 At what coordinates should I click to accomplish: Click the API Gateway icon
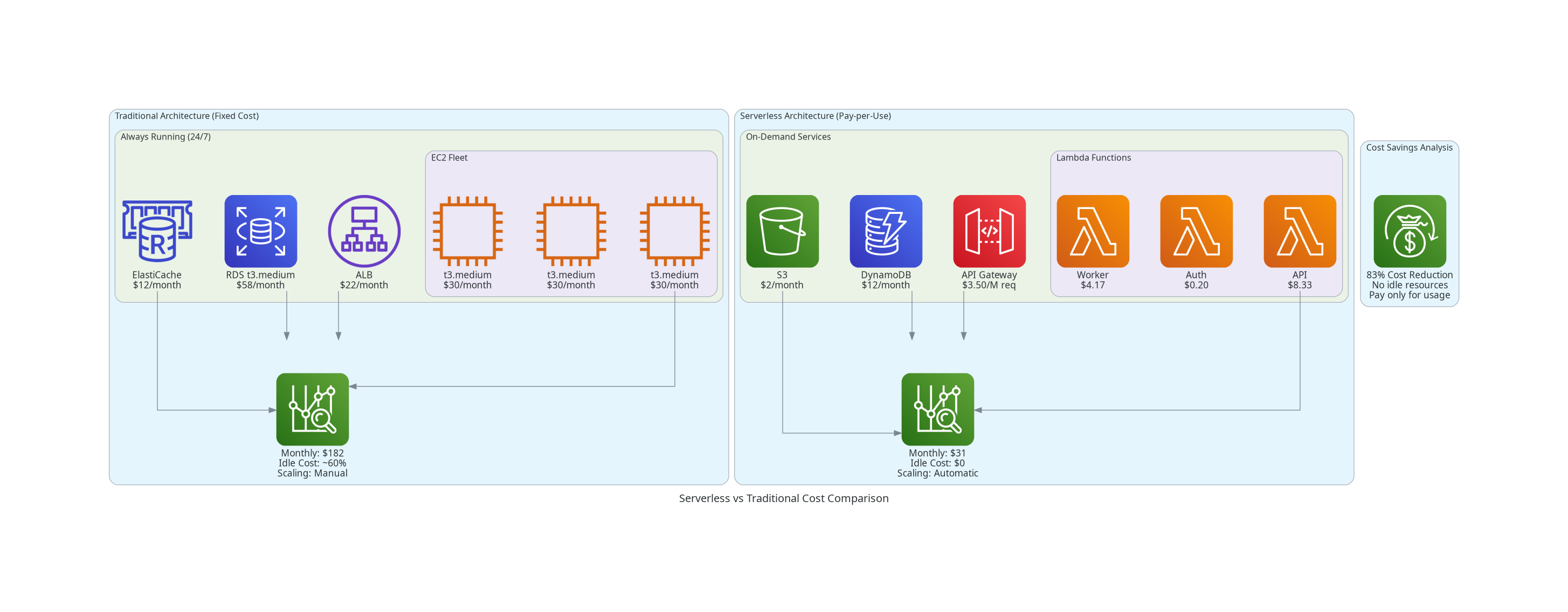point(989,231)
